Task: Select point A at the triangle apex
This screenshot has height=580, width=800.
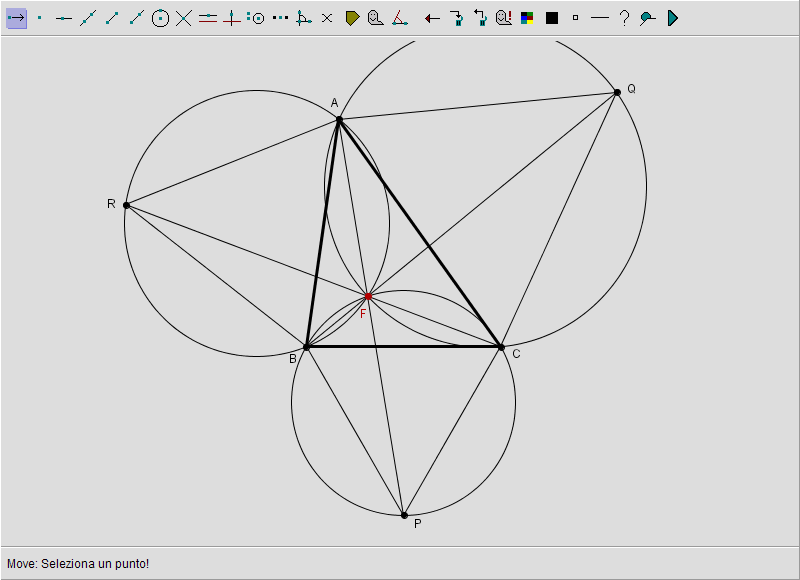Action: tap(339, 119)
